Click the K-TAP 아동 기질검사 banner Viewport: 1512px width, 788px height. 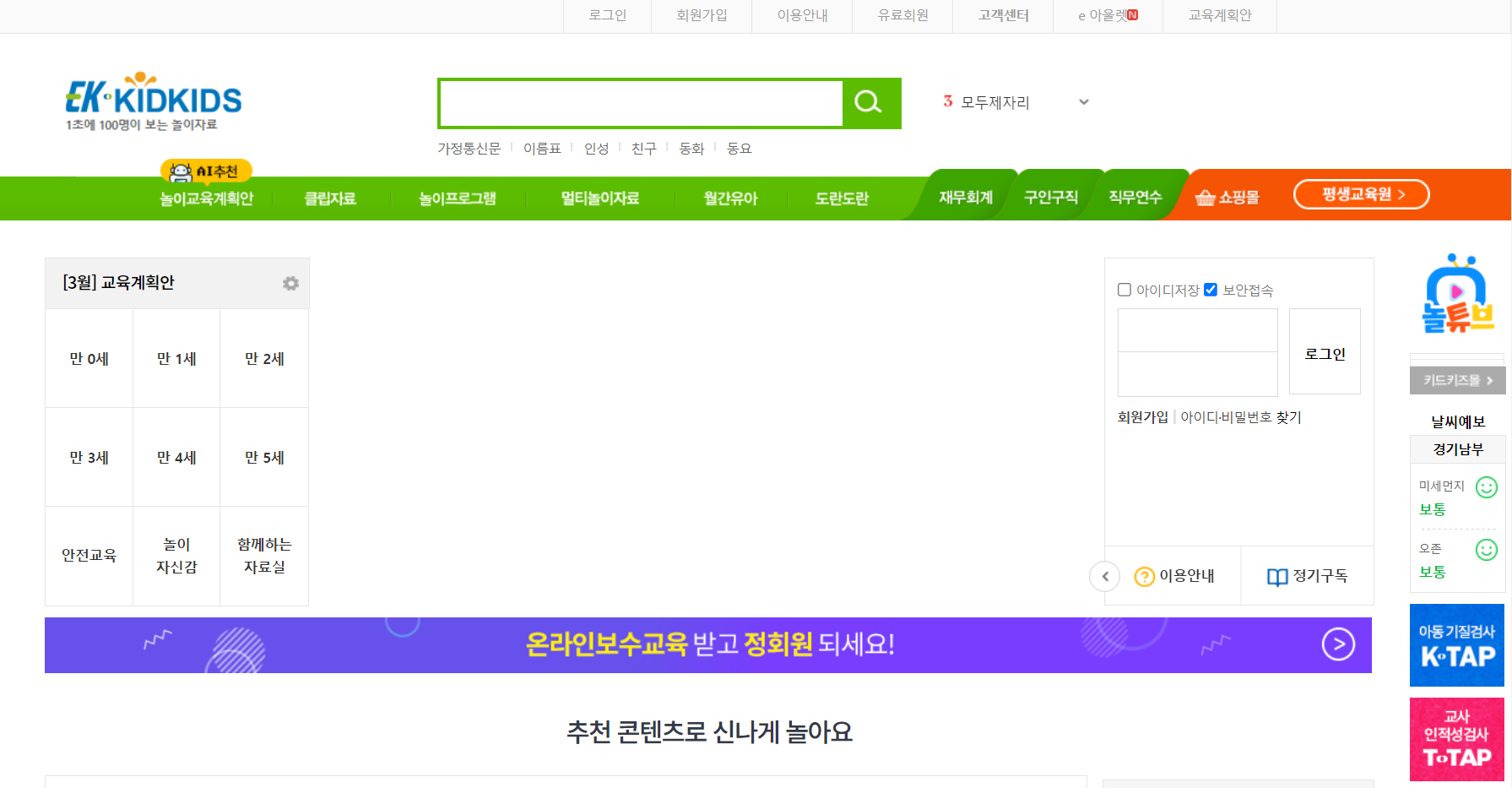[1457, 645]
